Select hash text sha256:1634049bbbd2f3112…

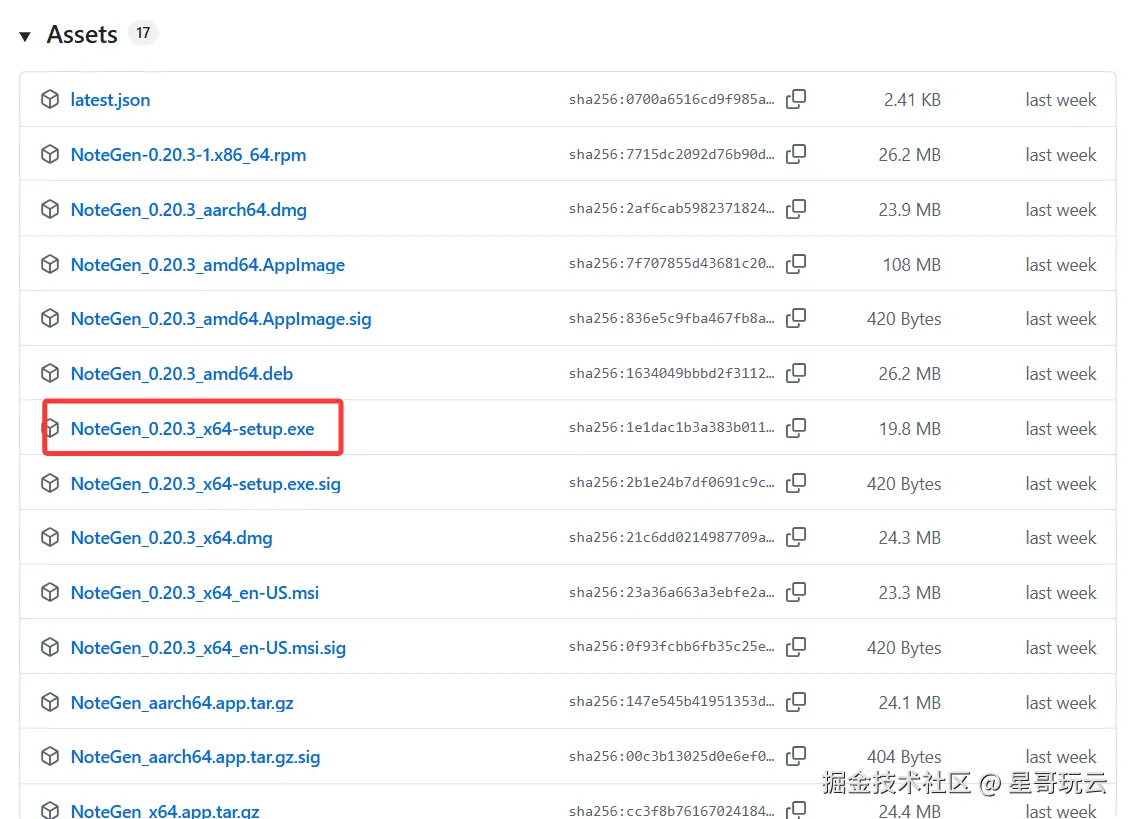(x=672, y=373)
